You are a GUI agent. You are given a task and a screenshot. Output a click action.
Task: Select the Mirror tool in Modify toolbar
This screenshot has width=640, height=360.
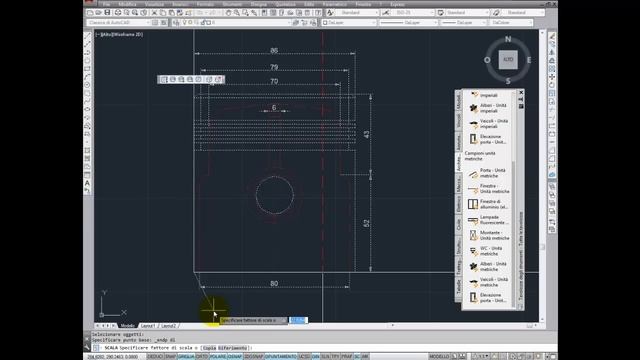(x=552, y=52)
